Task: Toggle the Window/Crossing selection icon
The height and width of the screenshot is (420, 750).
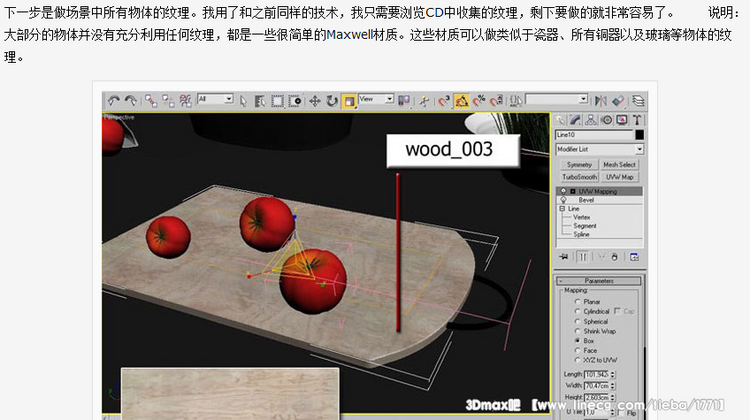Action: click(x=295, y=101)
